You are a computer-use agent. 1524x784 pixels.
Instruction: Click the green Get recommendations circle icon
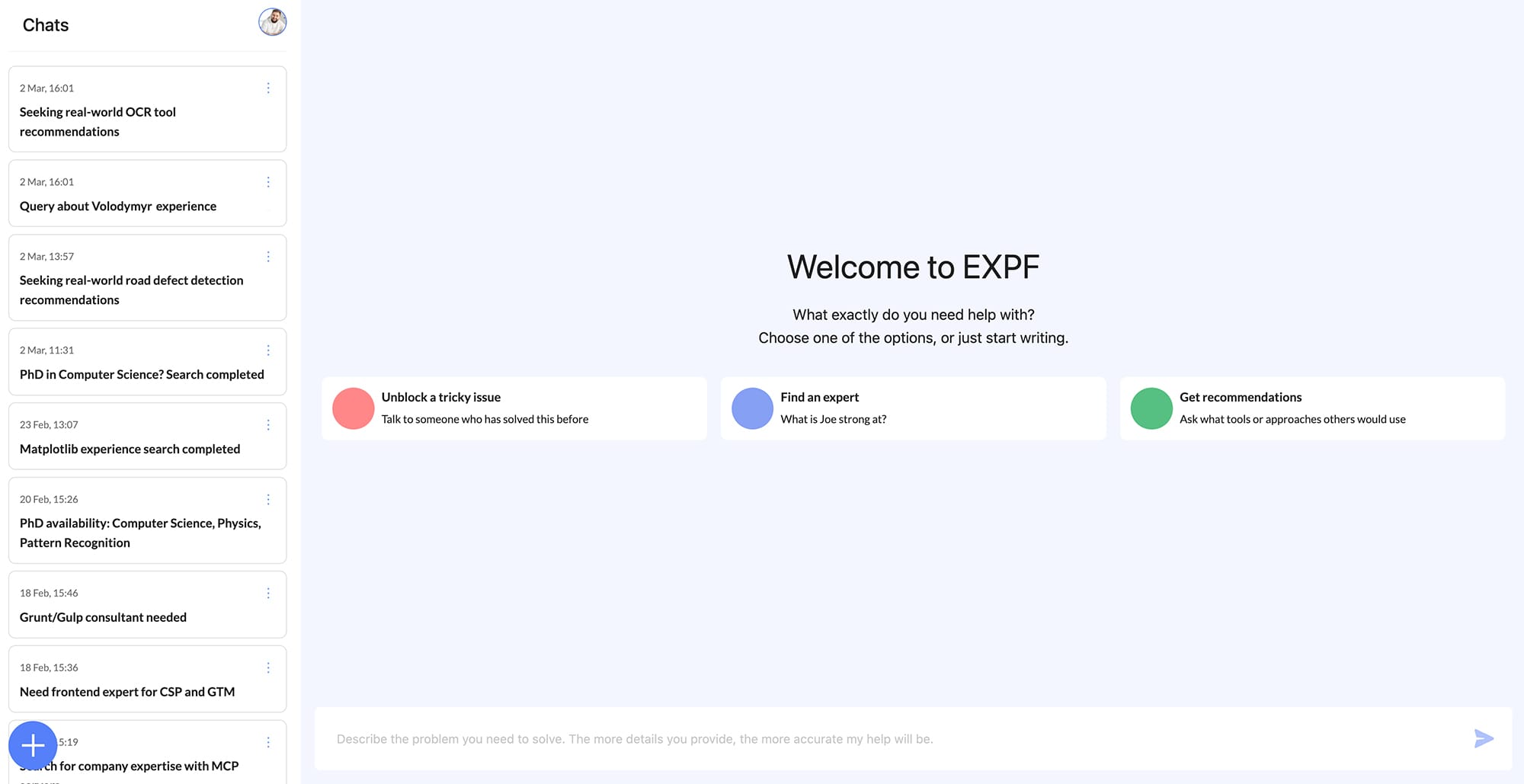tap(1151, 408)
